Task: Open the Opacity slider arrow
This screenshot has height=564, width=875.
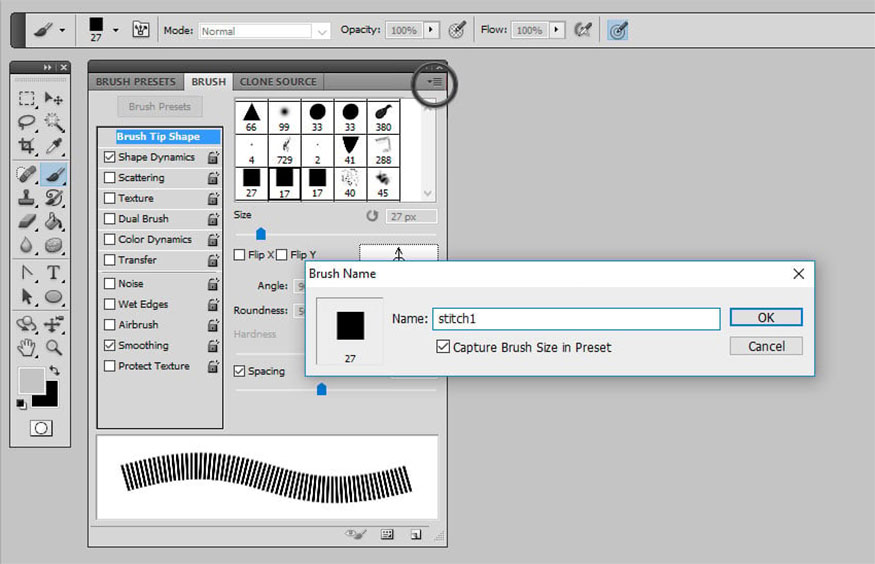Action: 432,31
